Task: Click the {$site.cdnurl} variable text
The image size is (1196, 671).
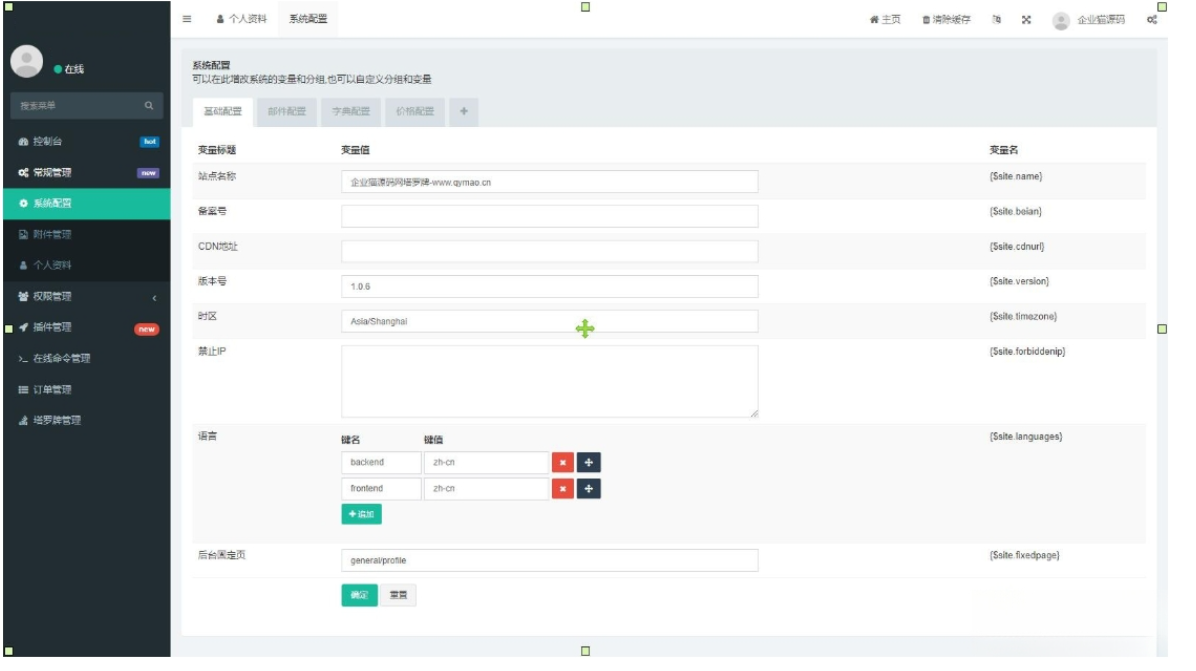Action: point(1017,247)
